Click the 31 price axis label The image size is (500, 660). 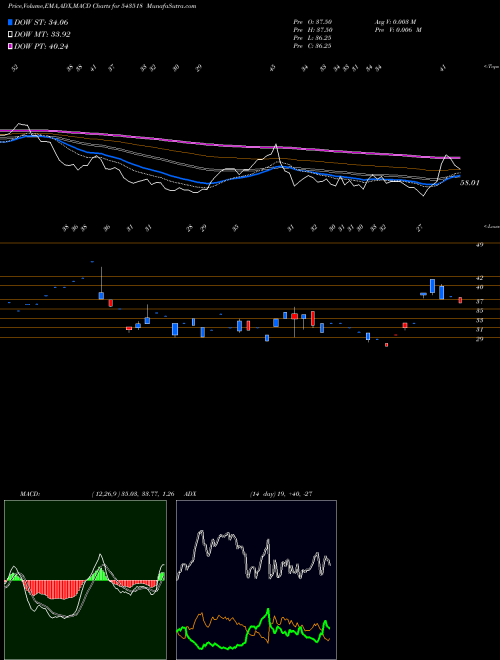click(479, 330)
